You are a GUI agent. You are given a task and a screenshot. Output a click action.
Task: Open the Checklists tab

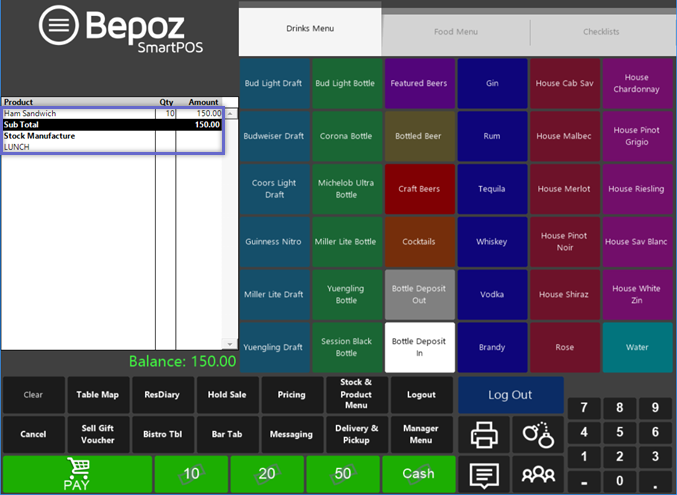(x=601, y=32)
